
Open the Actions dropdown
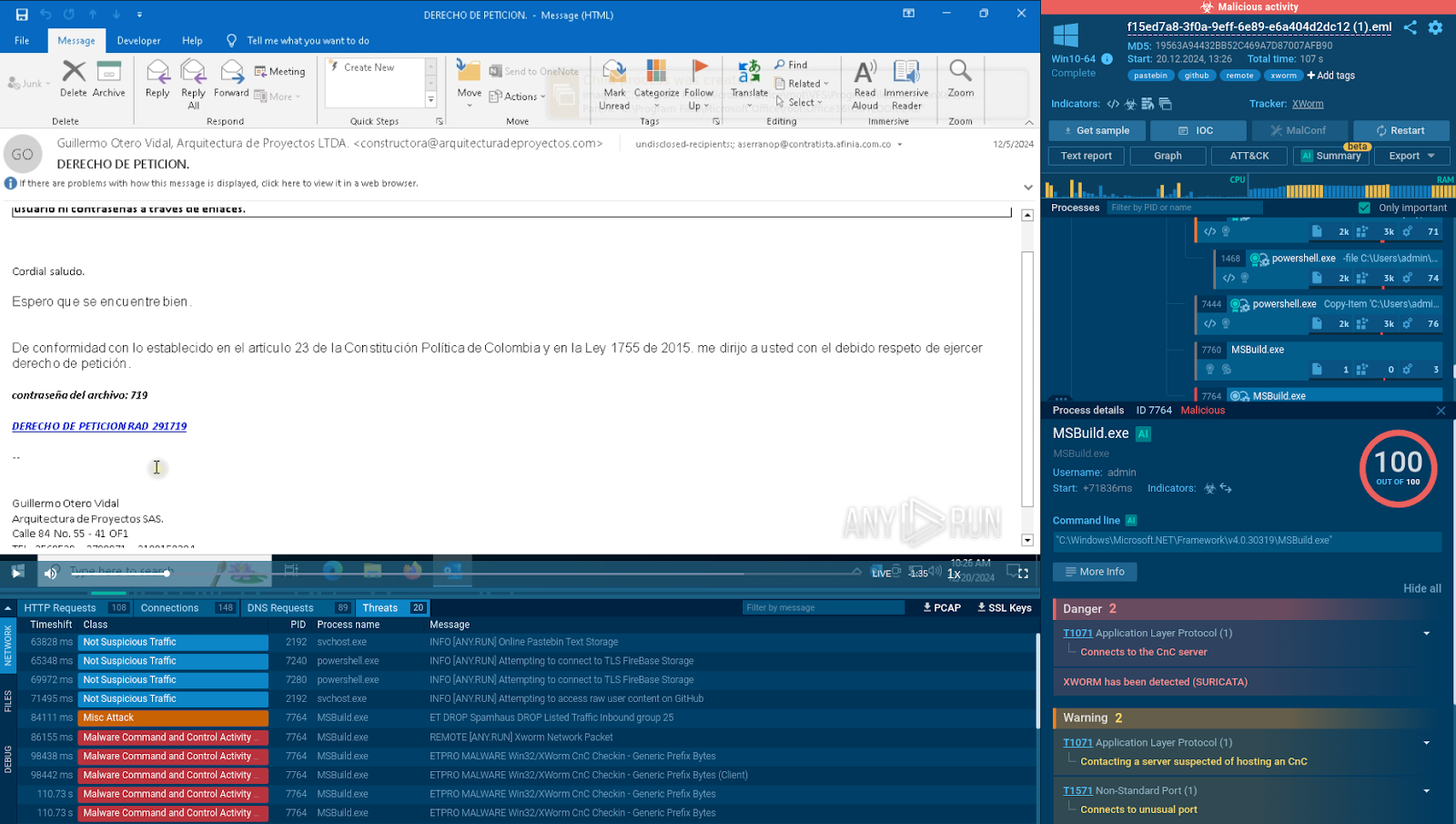click(x=517, y=97)
